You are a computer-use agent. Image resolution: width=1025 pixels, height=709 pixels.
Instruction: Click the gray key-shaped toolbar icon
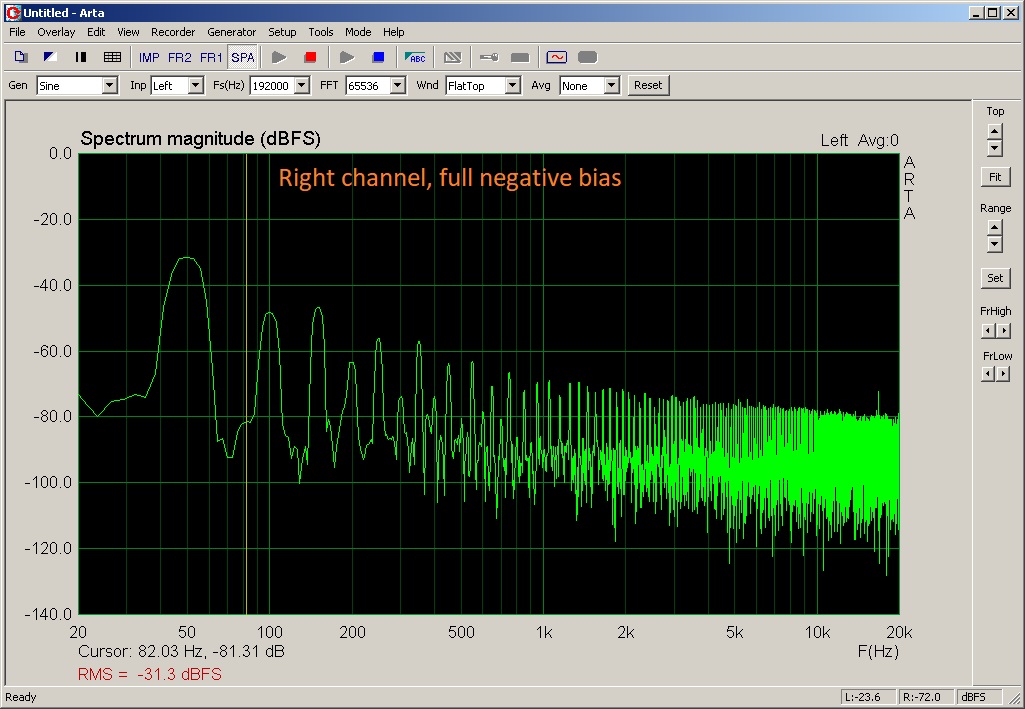click(x=489, y=58)
